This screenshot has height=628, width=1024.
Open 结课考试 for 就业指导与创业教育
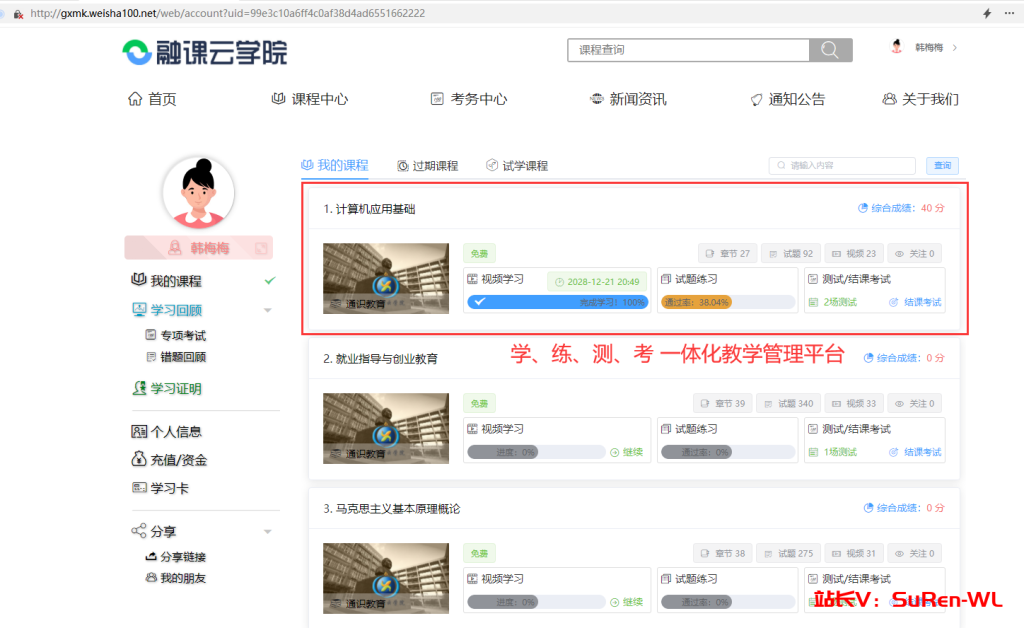(915, 452)
